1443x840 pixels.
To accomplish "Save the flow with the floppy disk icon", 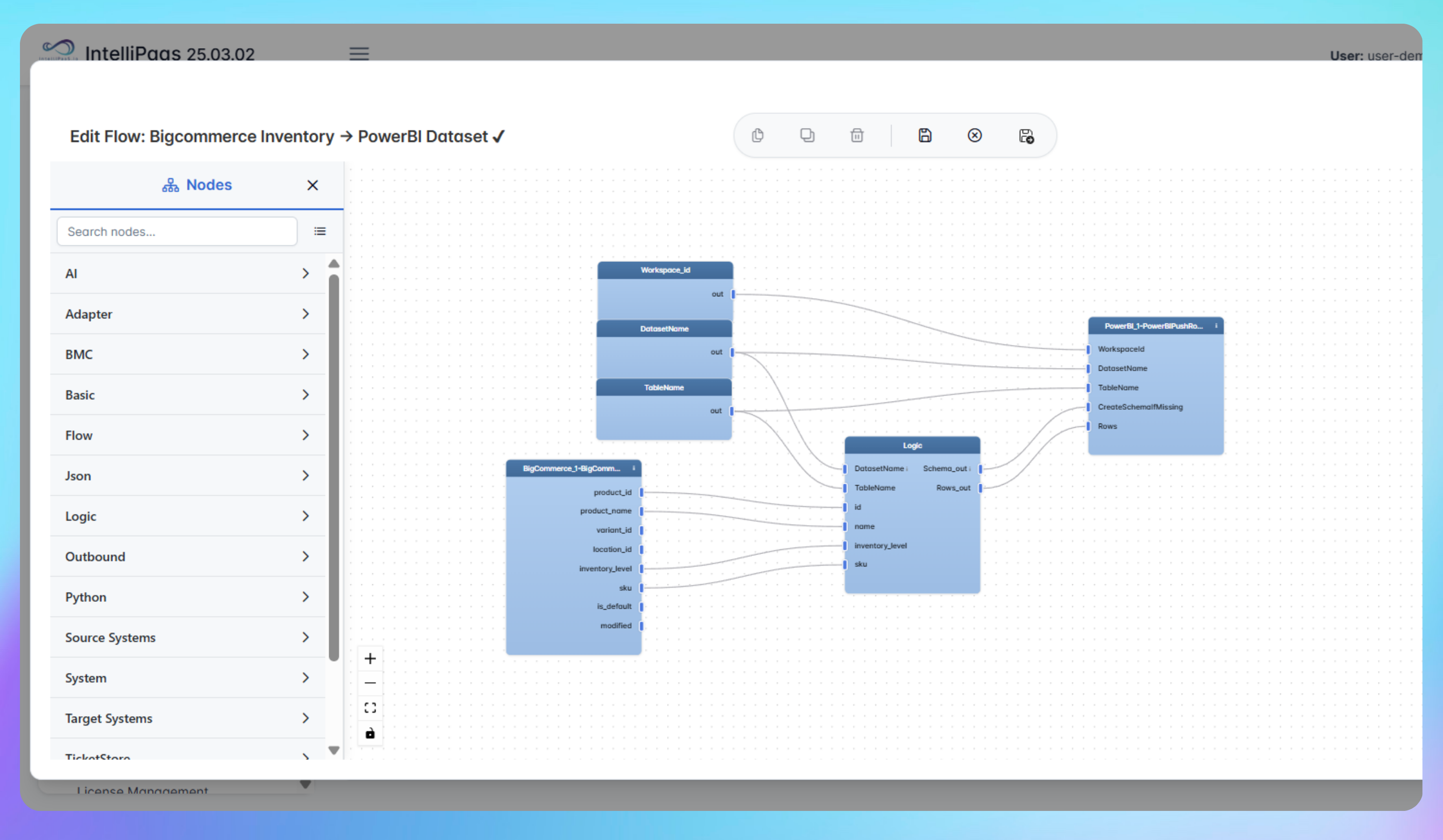I will tap(925, 135).
